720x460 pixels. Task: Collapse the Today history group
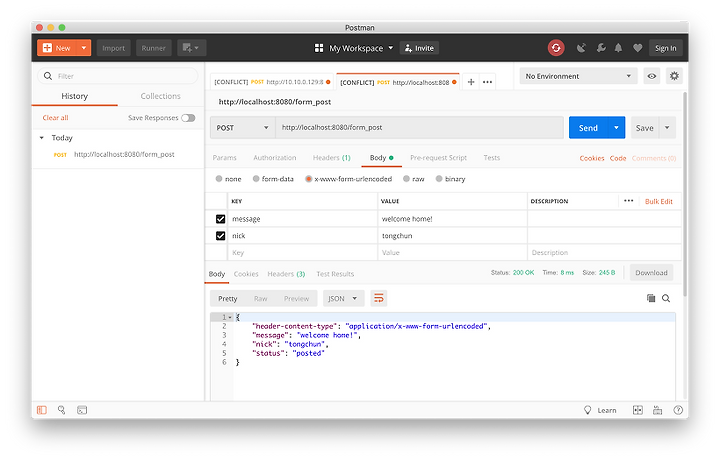pyautogui.click(x=42, y=138)
